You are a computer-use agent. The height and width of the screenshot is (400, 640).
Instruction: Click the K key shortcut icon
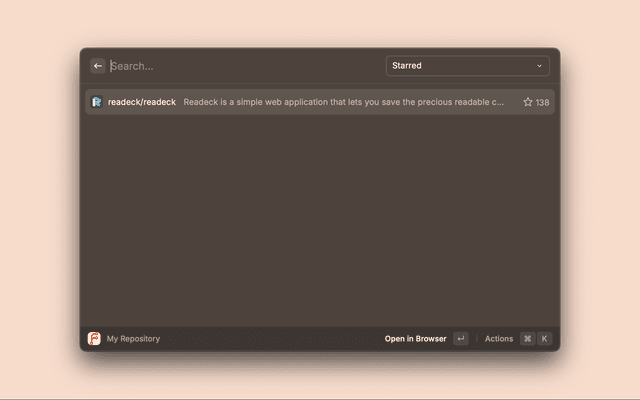[x=544, y=339]
